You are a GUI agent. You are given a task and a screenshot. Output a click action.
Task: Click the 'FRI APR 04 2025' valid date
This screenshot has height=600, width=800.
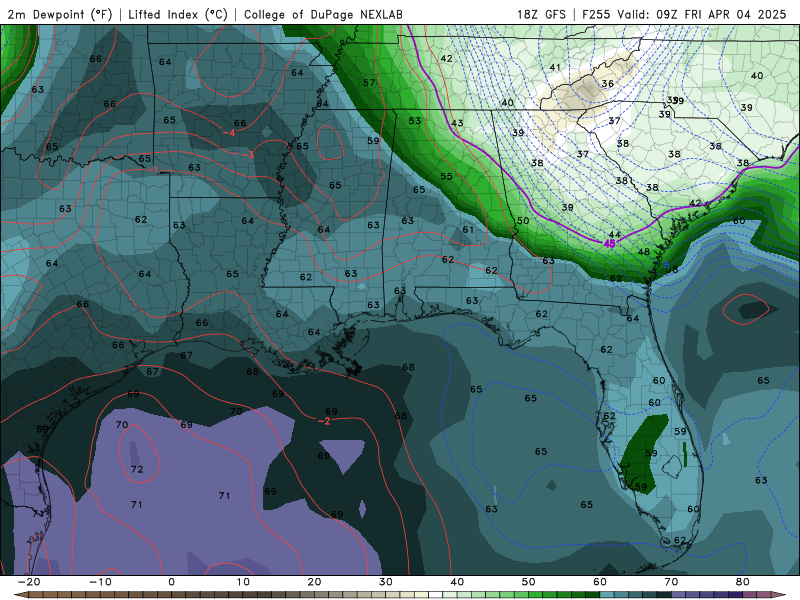click(x=735, y=14)
